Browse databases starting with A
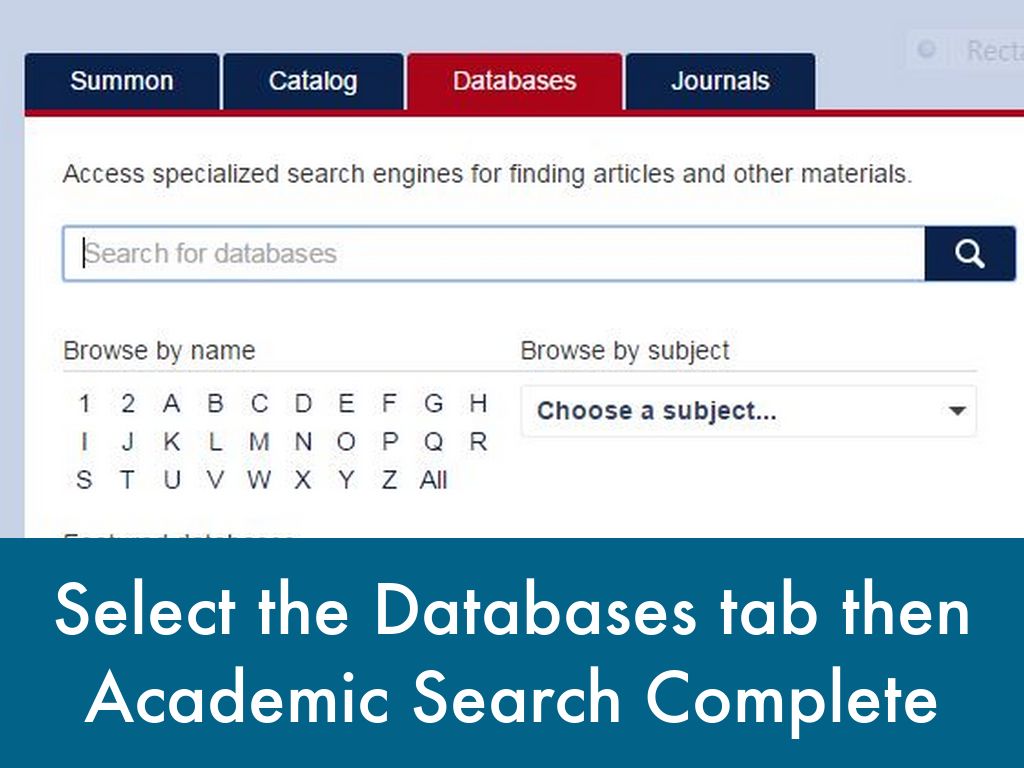Screen dimensions: 1024x768 tap(172, 404)
